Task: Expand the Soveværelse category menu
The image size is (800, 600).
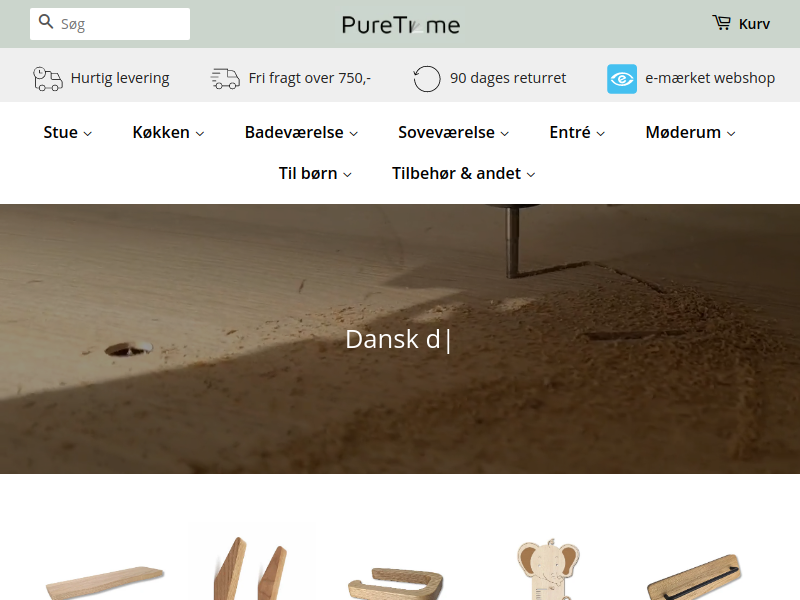Action: pyautogui.click(x=453, y=133)
